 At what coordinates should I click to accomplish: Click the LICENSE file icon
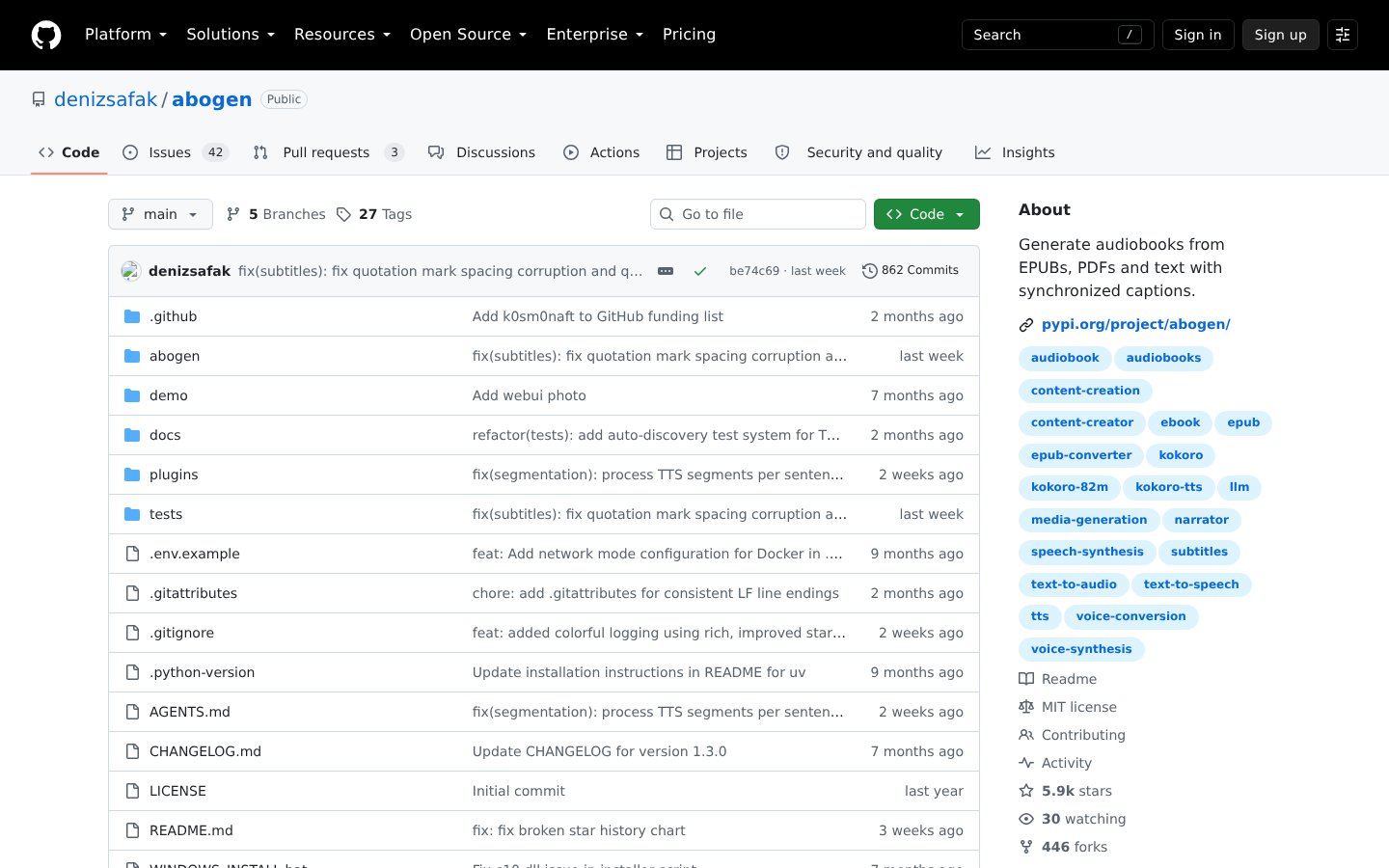(x=132, y=791)
